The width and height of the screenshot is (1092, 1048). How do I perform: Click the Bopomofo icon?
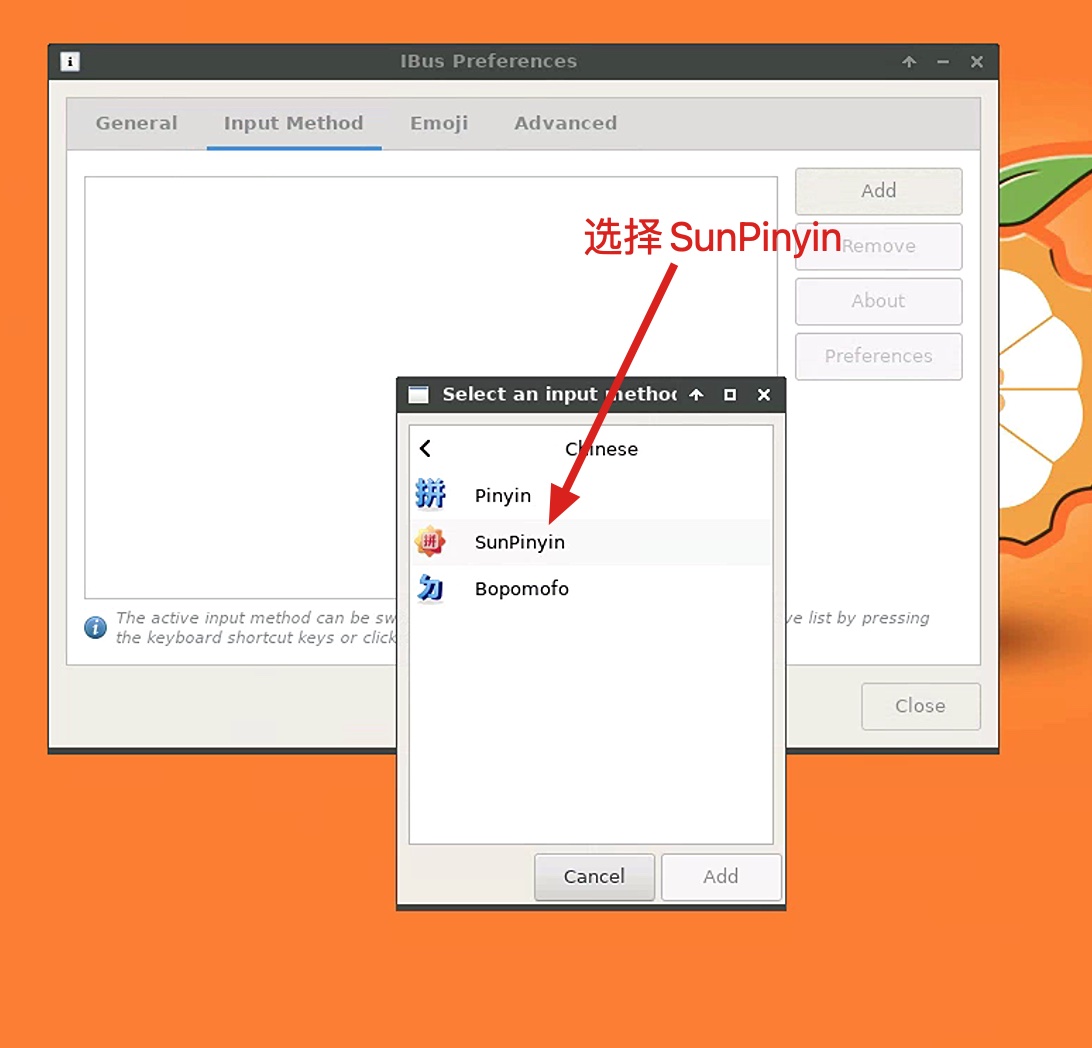[430, 588]
